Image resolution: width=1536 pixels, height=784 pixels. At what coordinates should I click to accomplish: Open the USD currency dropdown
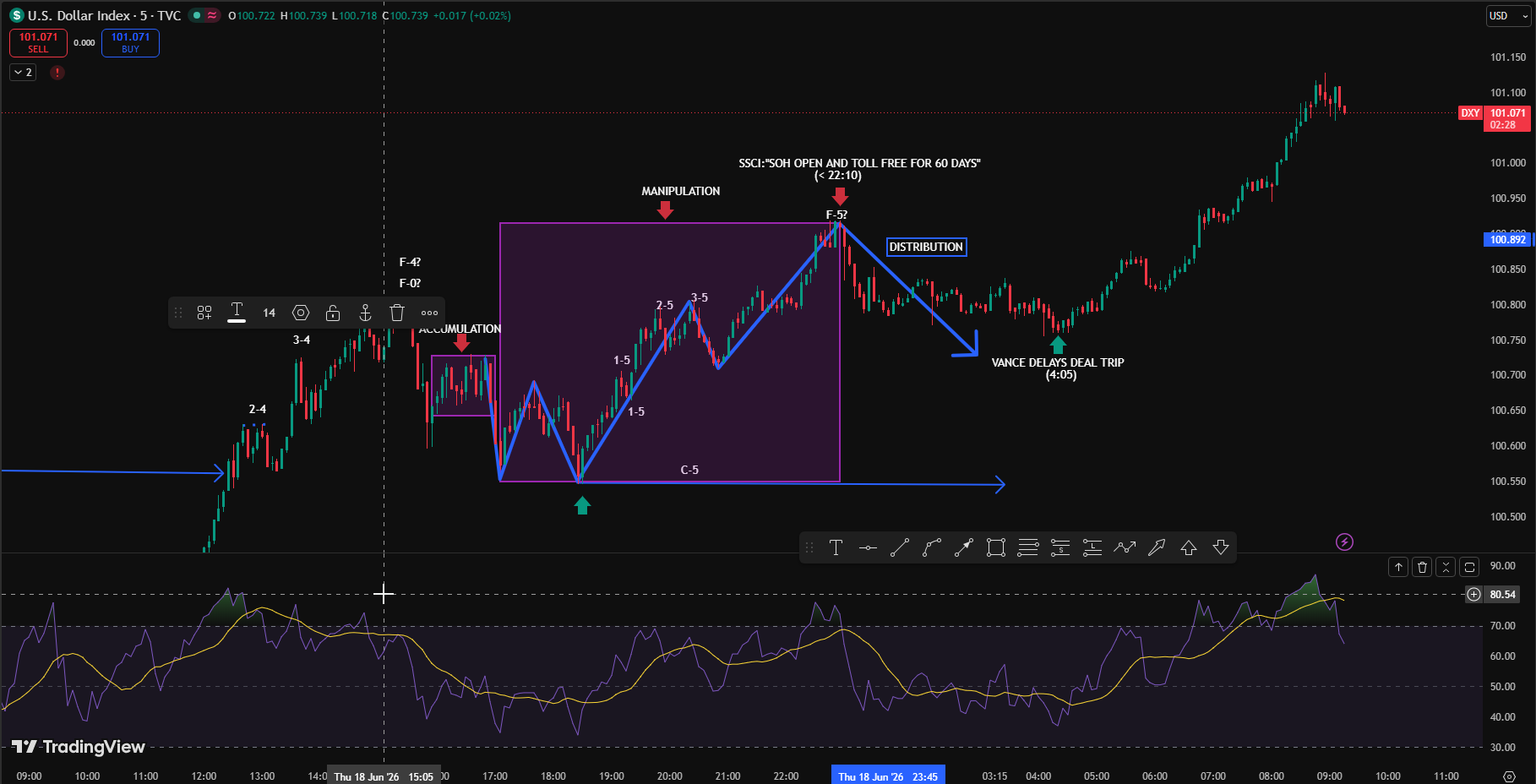[1508, 16]
